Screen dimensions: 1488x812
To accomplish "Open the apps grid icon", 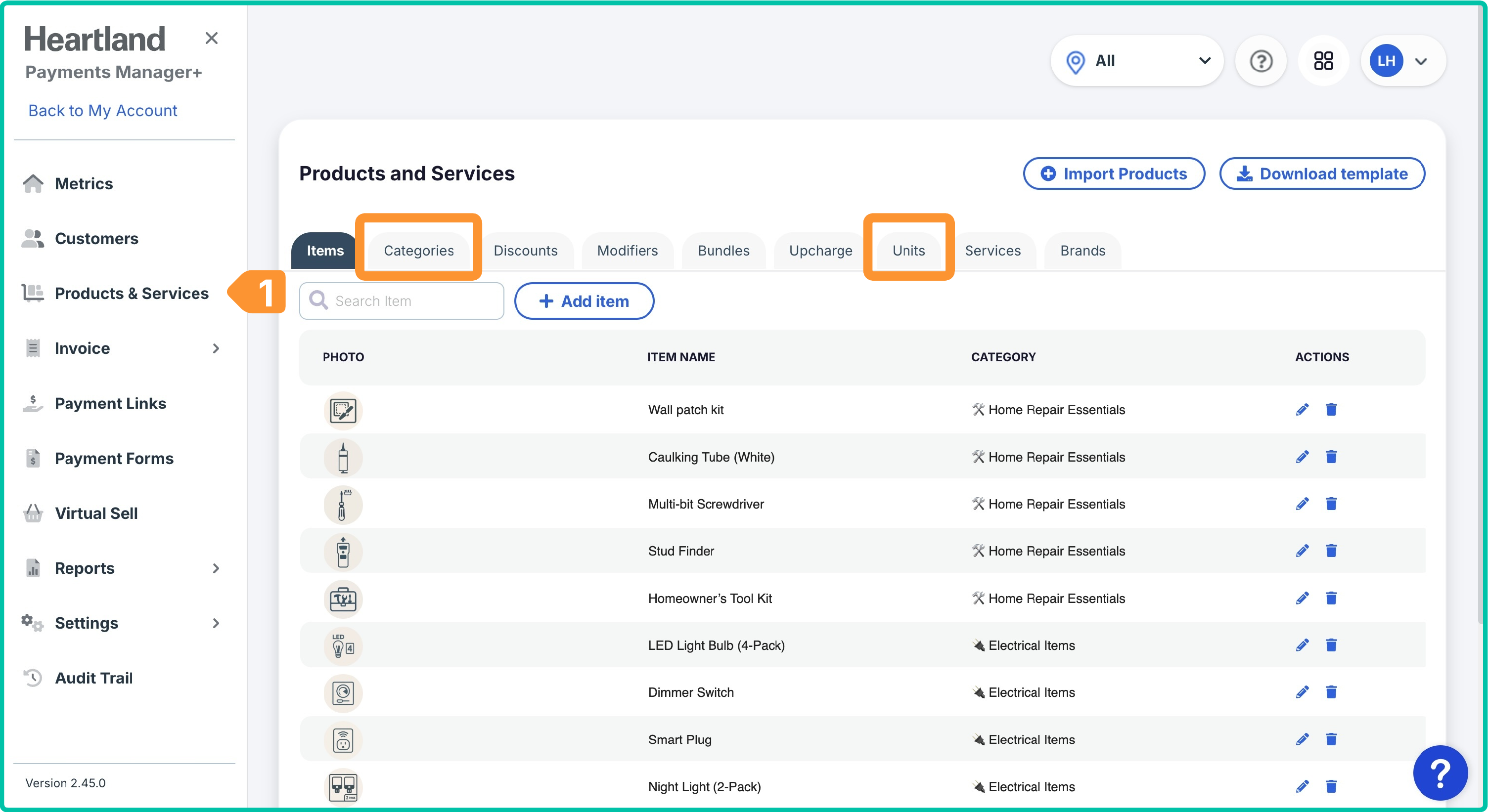I will tap(1323, 61).
